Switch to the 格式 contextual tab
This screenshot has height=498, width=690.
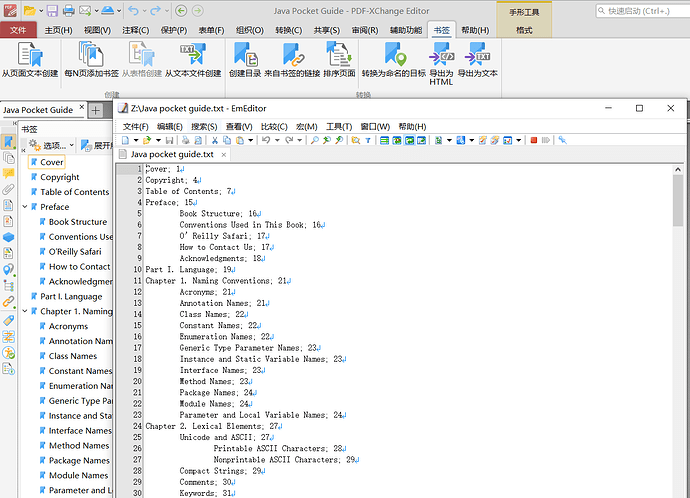pyautogui.click(x=524, y=30)
